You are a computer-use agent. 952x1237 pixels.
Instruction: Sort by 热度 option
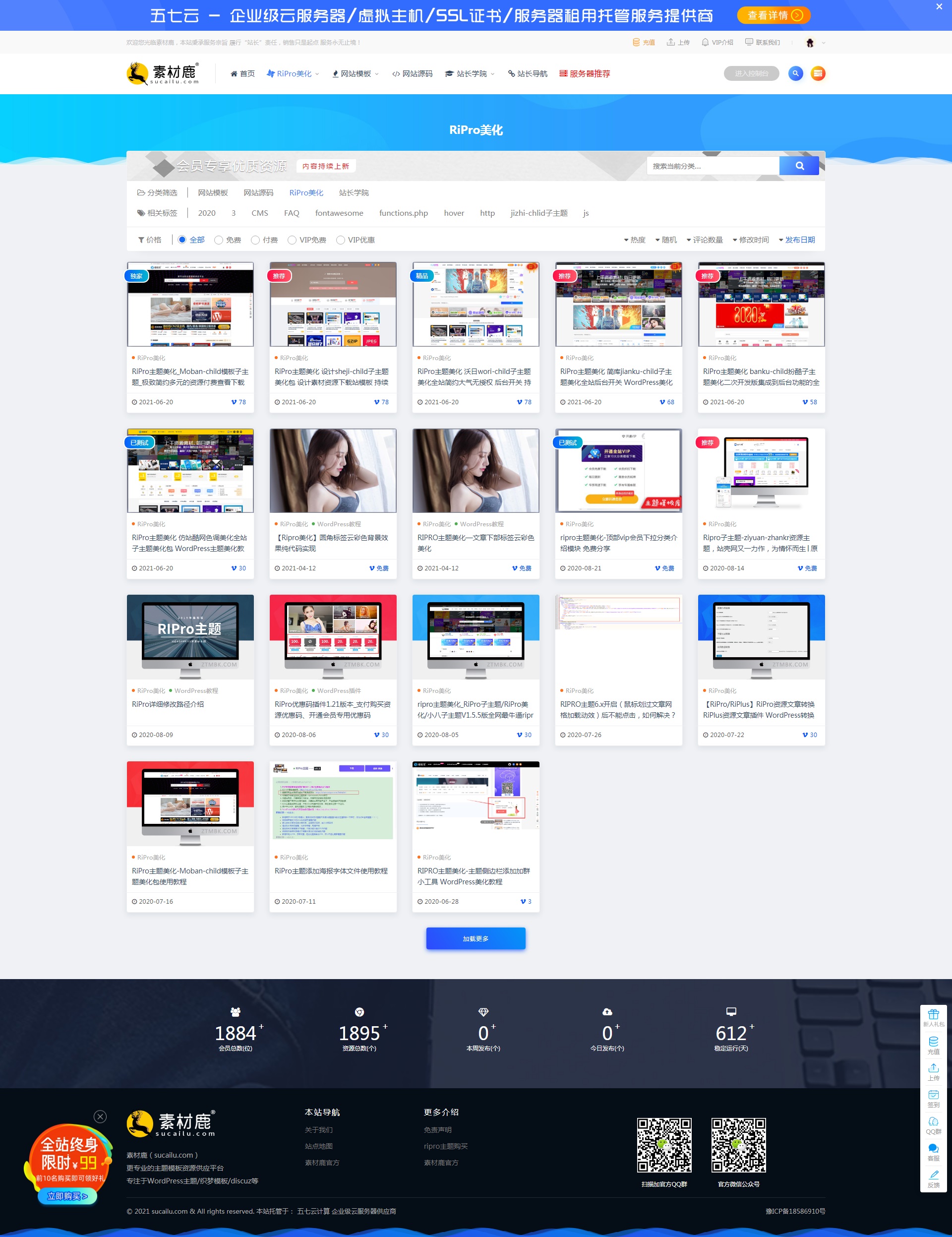[634, 240]
